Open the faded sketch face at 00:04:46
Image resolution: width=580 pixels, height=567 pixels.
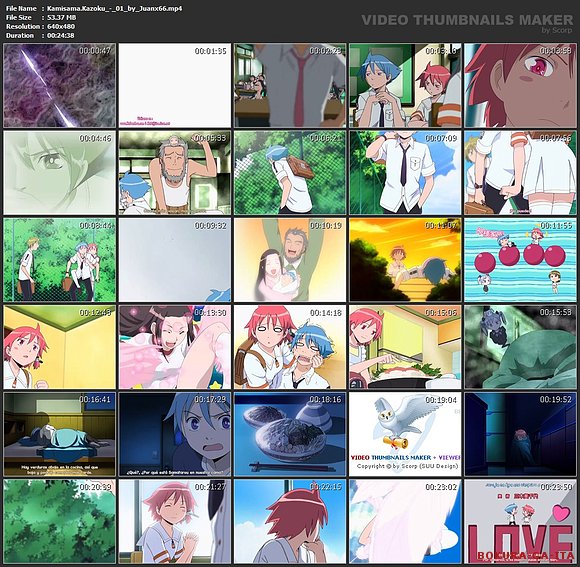pyautogui.click(x=60, y=173)
